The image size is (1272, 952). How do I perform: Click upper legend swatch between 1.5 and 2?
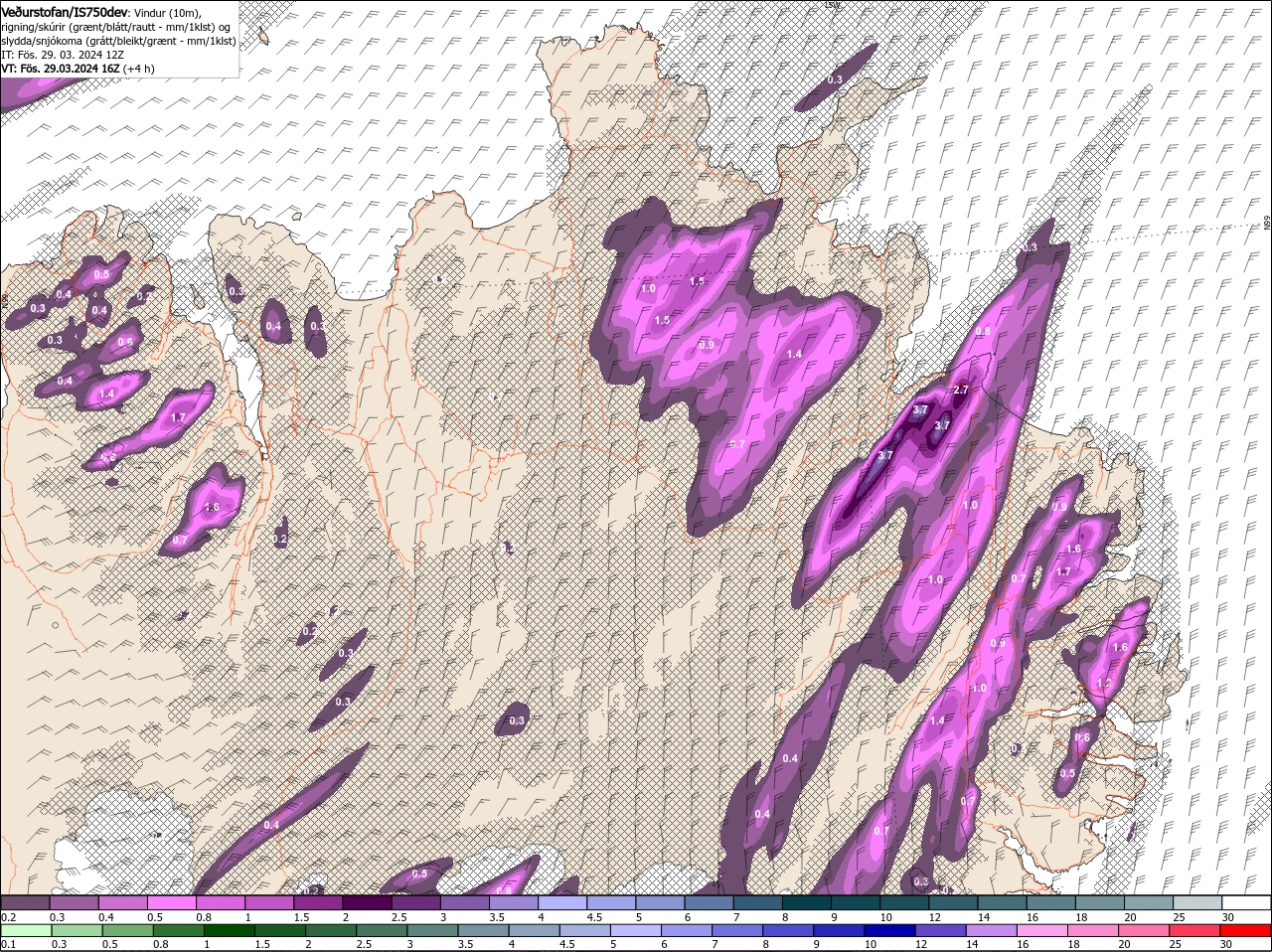[317, 902]
